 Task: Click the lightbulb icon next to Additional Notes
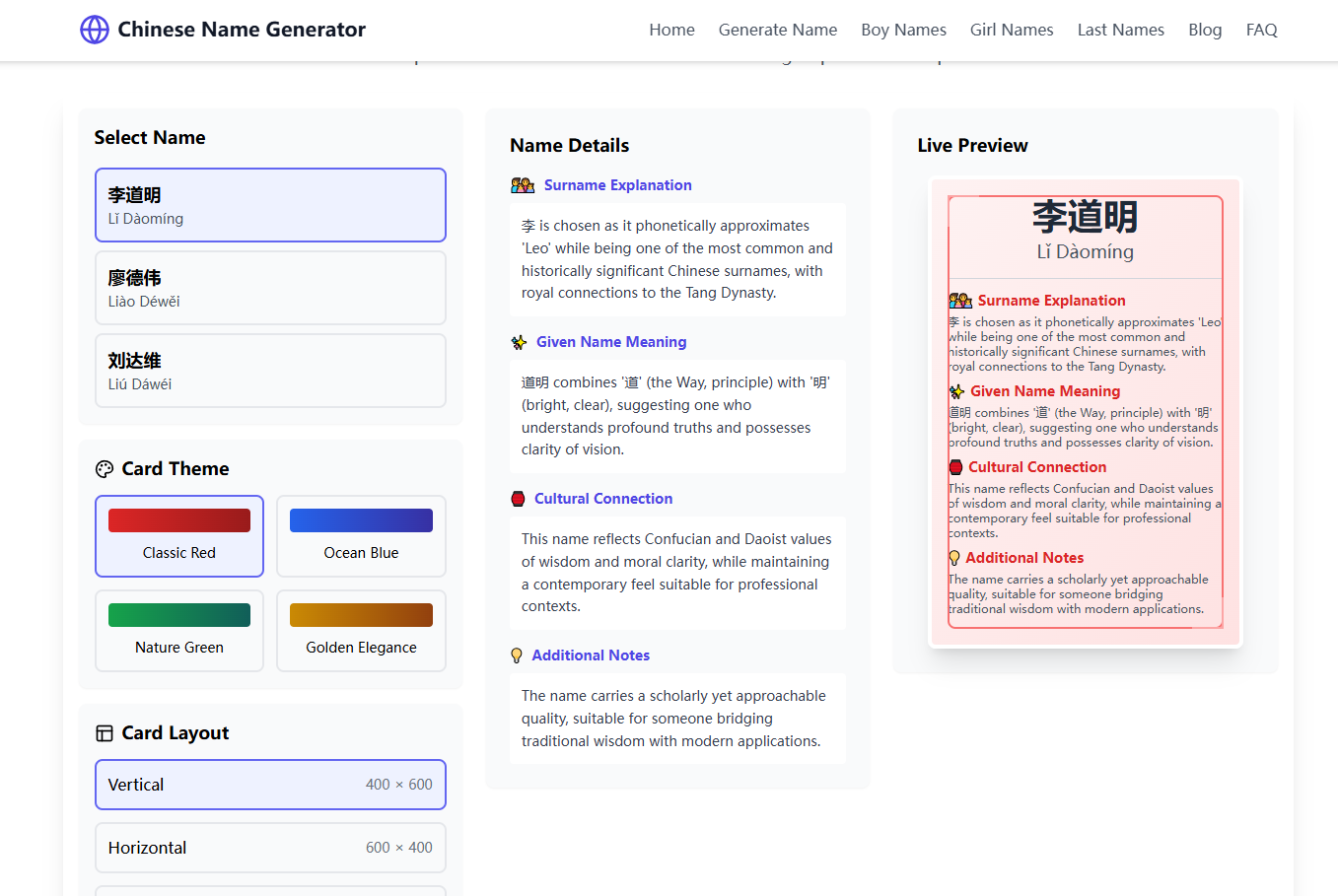click(x=518, y=655)
